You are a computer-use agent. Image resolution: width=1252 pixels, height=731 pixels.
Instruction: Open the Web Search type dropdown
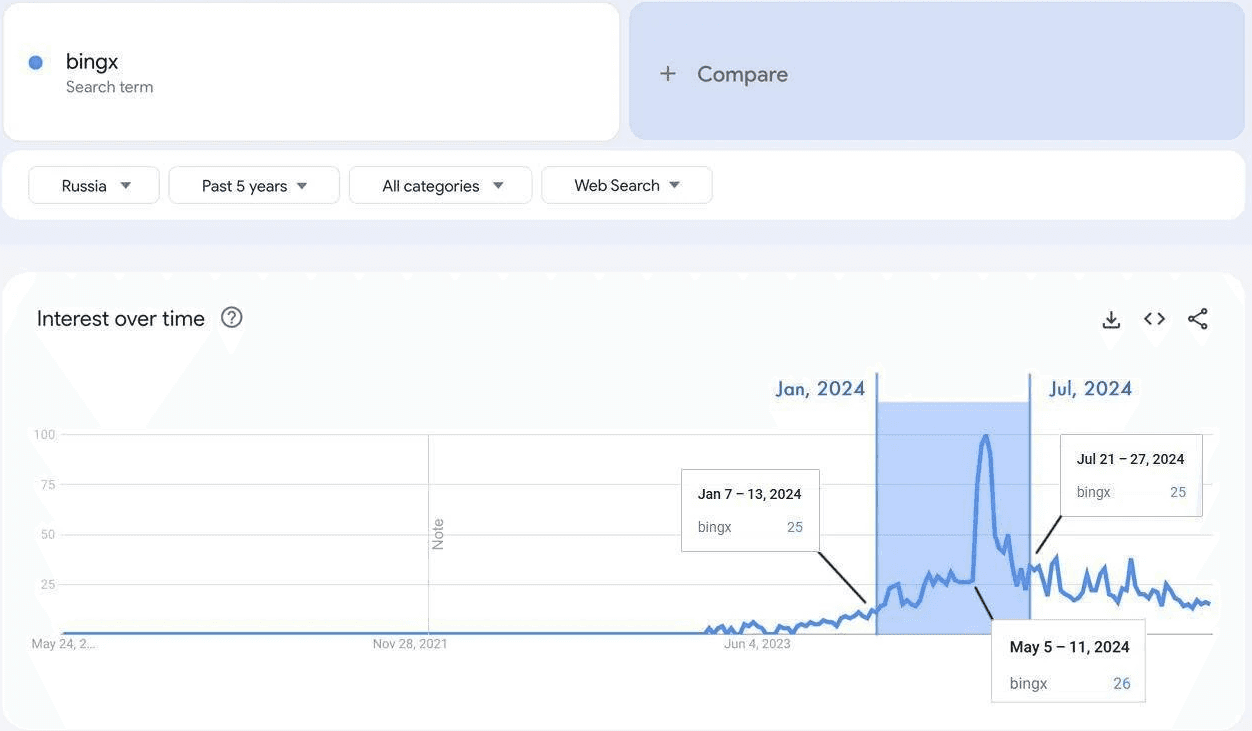(x=627, y=185)
